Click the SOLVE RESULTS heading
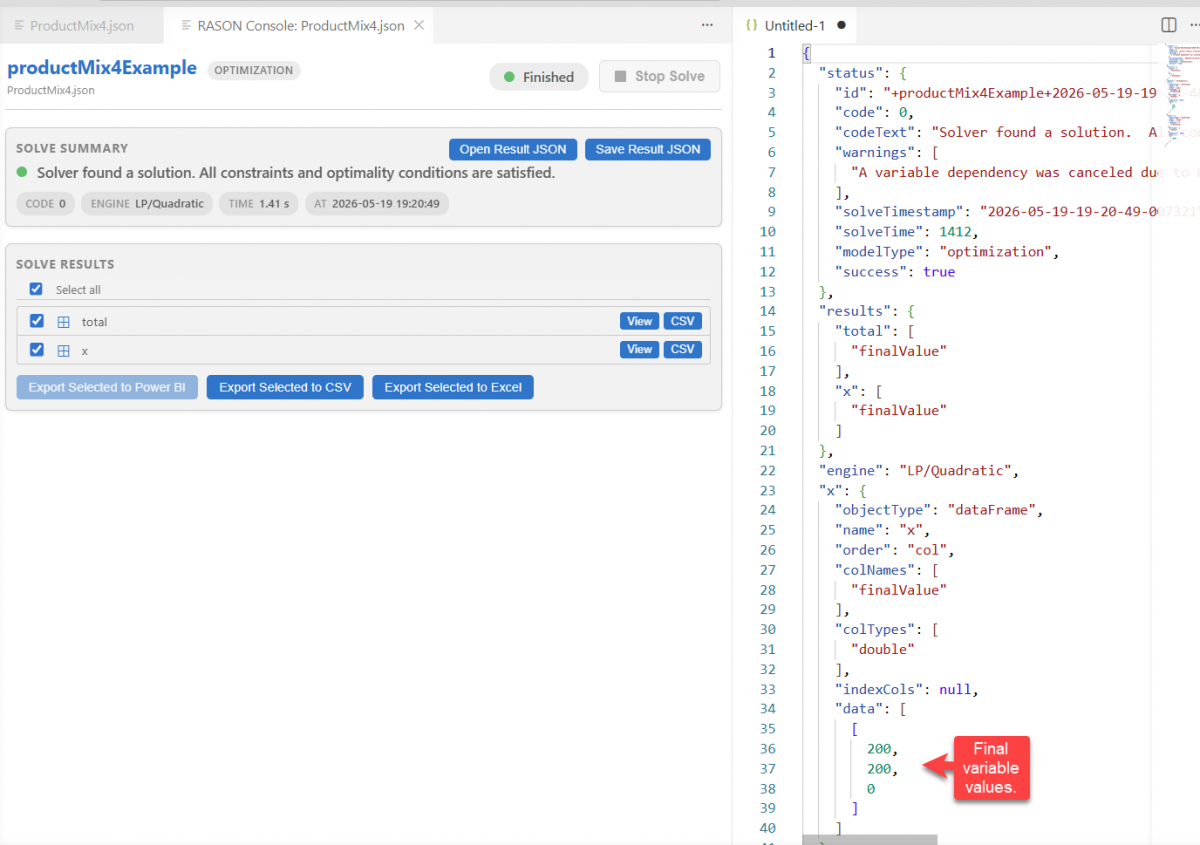1200x845 pixels. point(65,264)
